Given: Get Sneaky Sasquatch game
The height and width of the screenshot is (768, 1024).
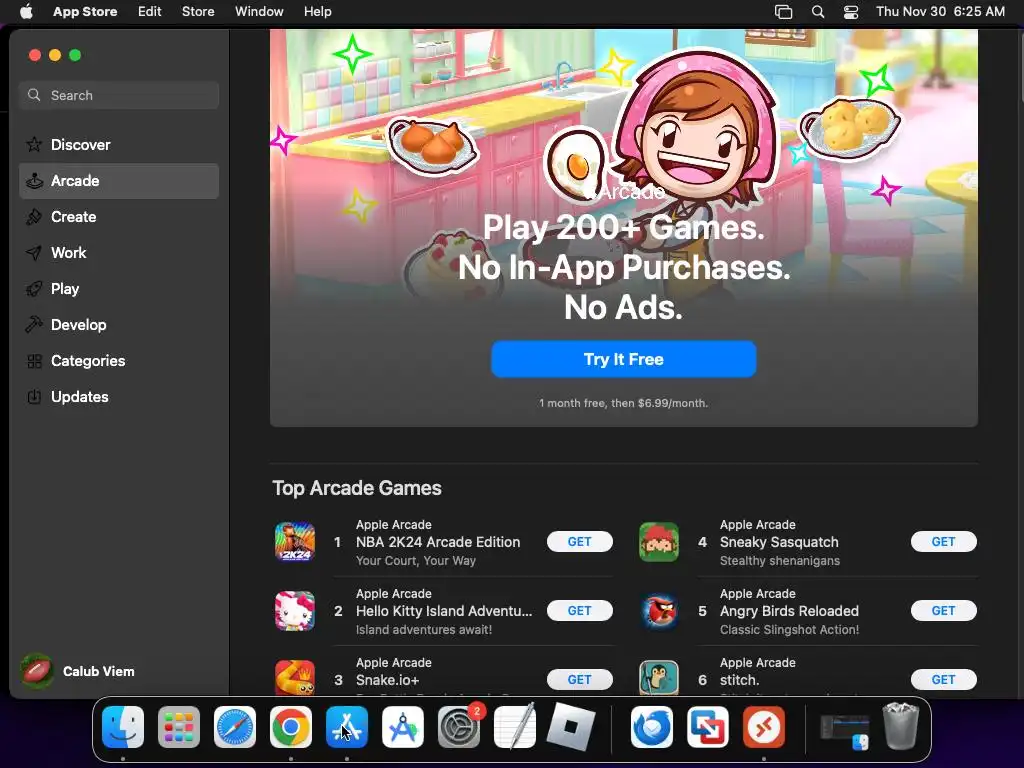Looking at the screenshot, I should [943, 541].
